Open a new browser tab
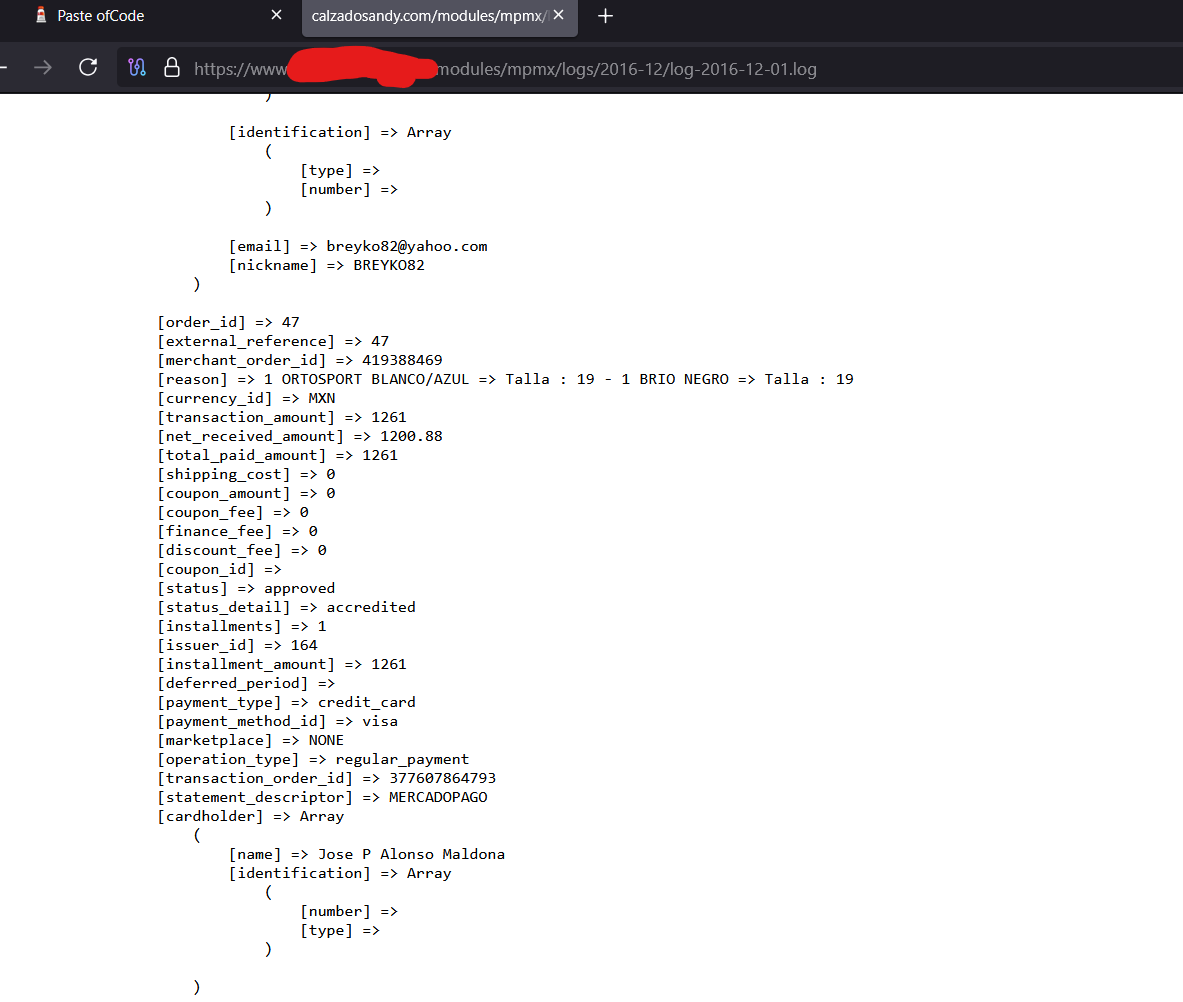The height and width of the screenshot is (1002, 1183). 605,16
